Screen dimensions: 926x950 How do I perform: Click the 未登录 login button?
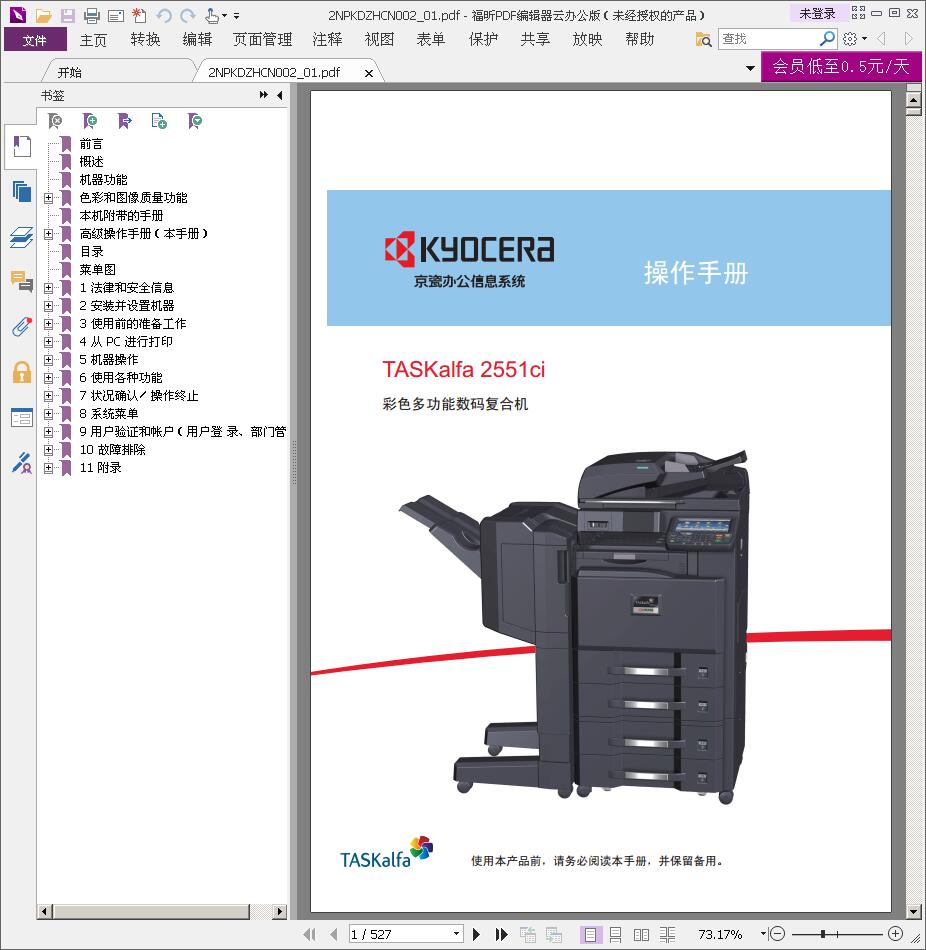818,13
